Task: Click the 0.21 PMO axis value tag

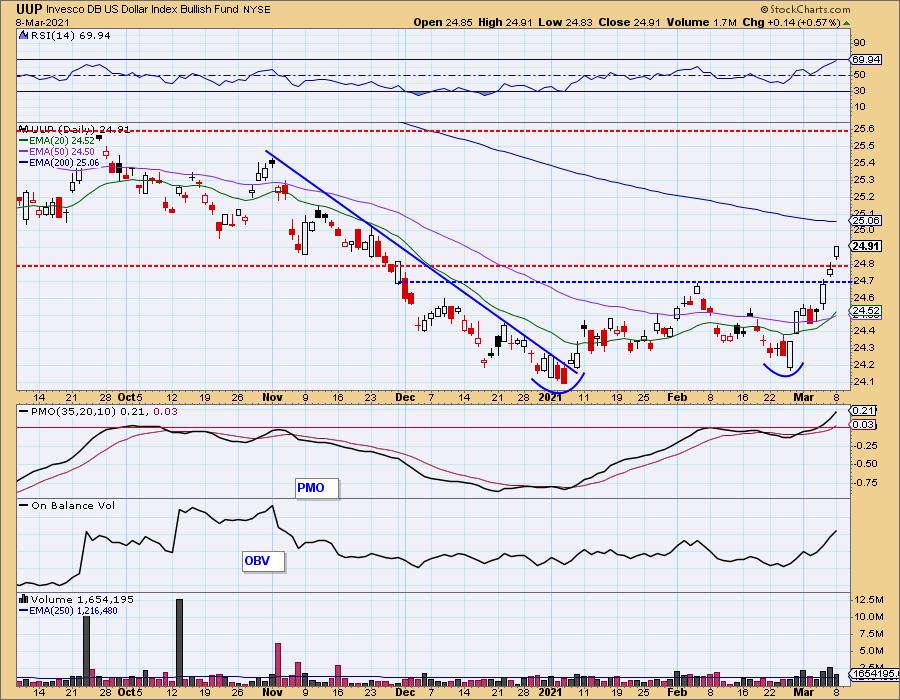Action: 864,410
